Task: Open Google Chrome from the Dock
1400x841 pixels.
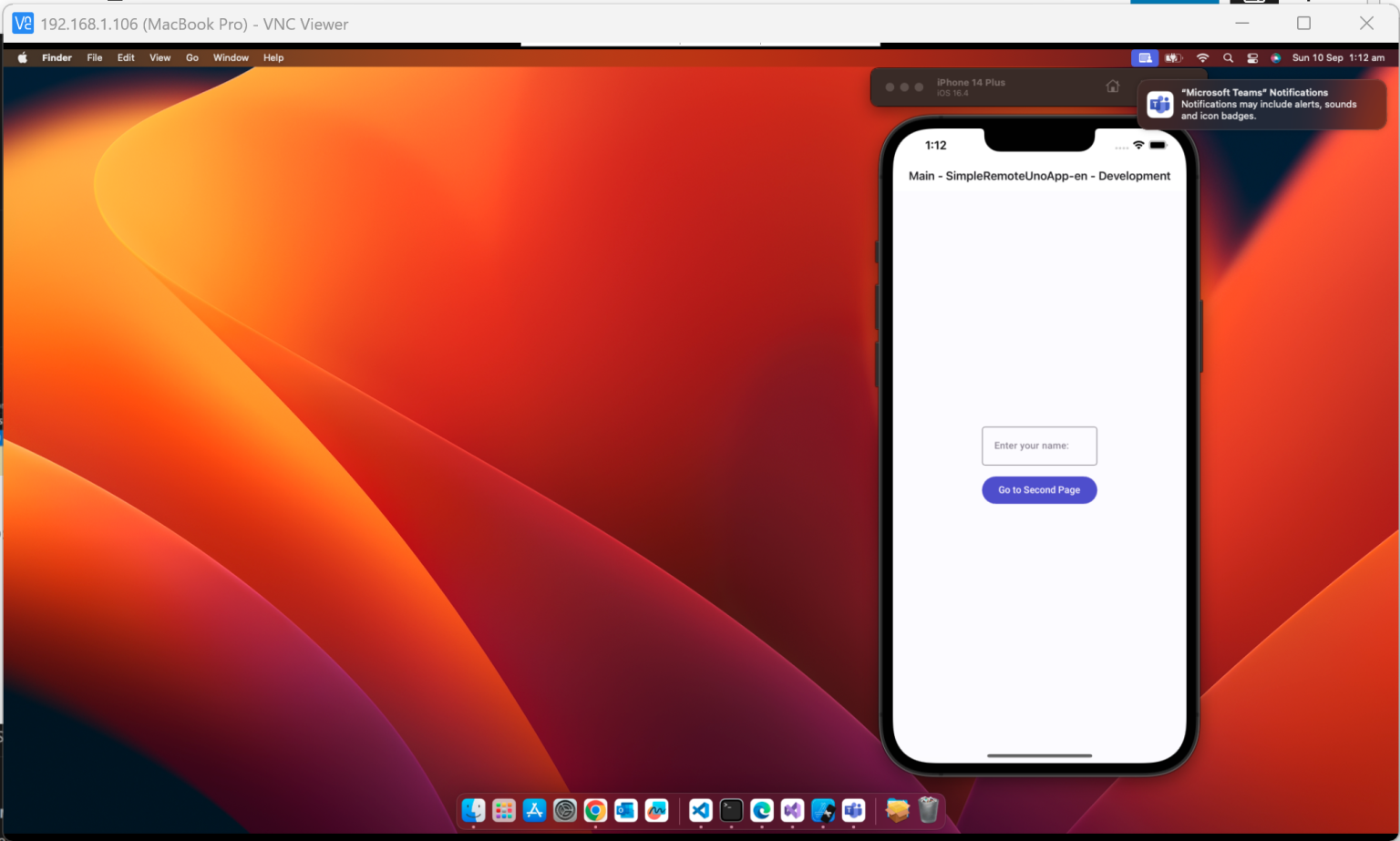Action: click(596, 810)
